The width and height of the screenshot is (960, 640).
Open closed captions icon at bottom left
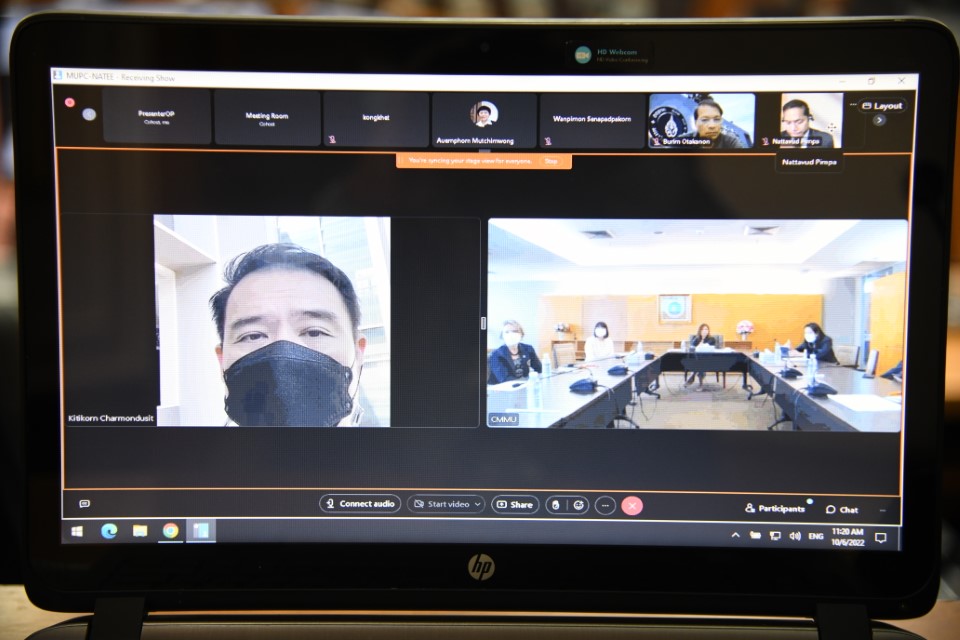tap(85, 504)
